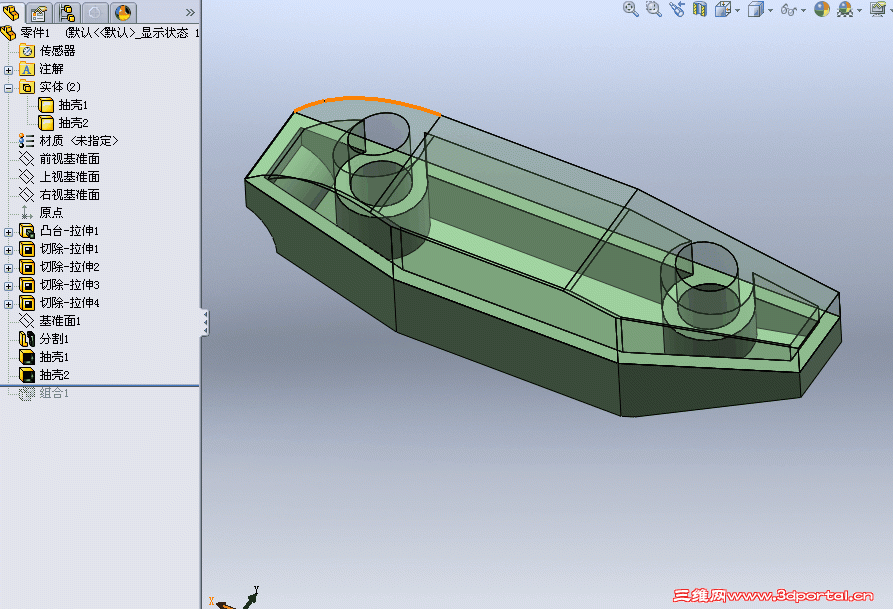This screenshot has height=609, width=893.
Task: Select the 实体(2) solid bodies folder
Action: (51, 87)
